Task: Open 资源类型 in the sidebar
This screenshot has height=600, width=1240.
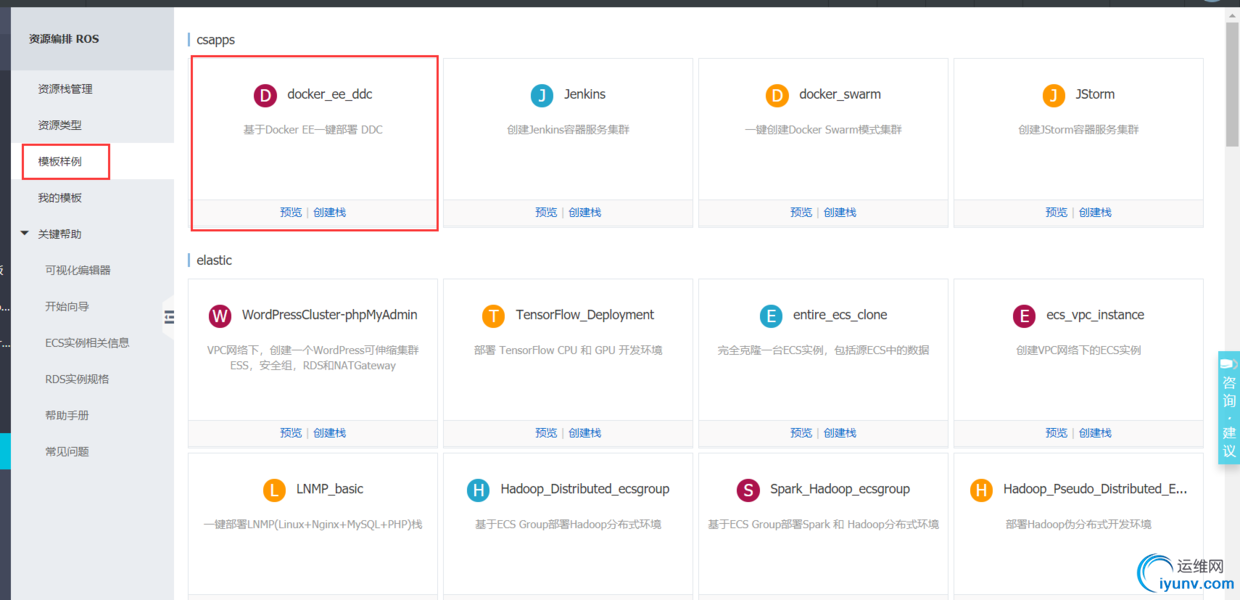Action: pos(60,125)
